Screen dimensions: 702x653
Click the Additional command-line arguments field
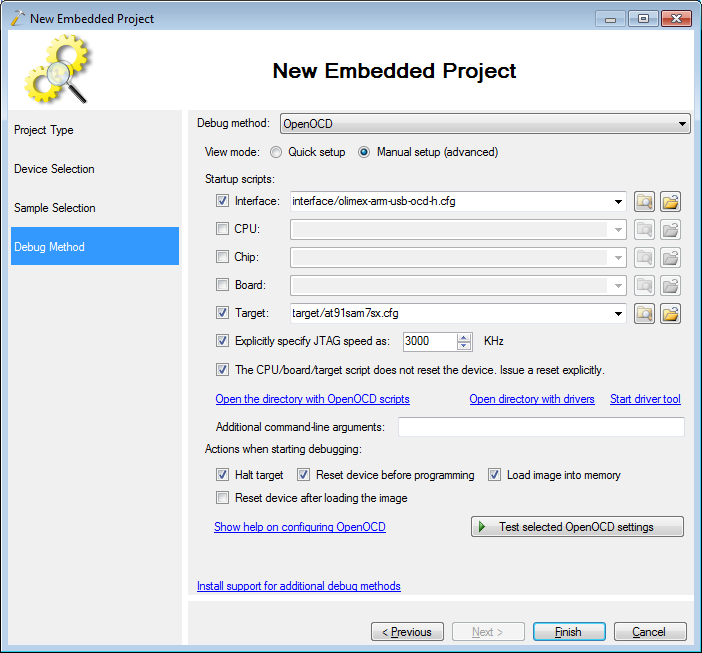tap(540, 427)
